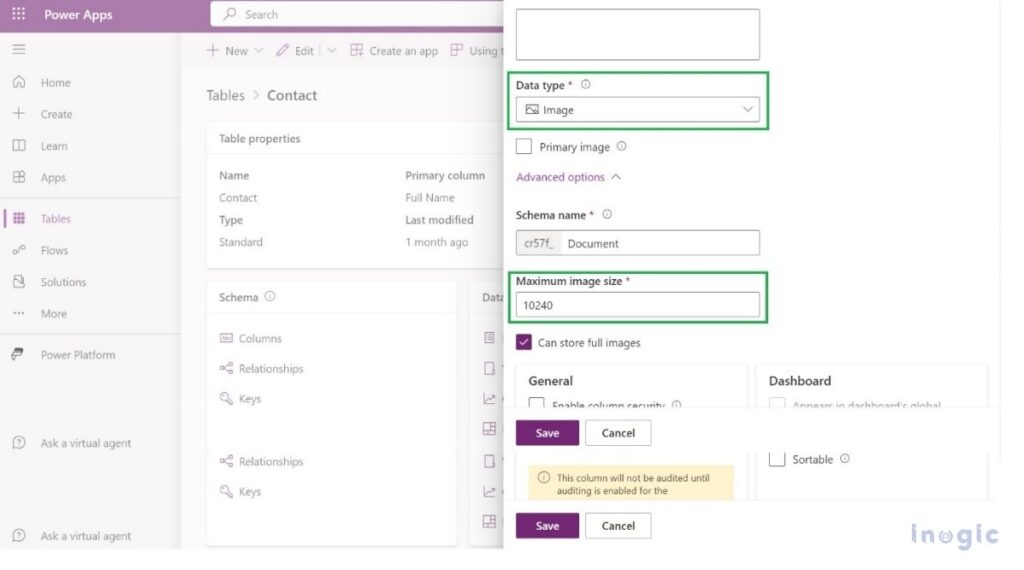The height and width of the screenshot is (570, 1024).
Task: Select Apps in the left navigation
Action: coord(53,178)
